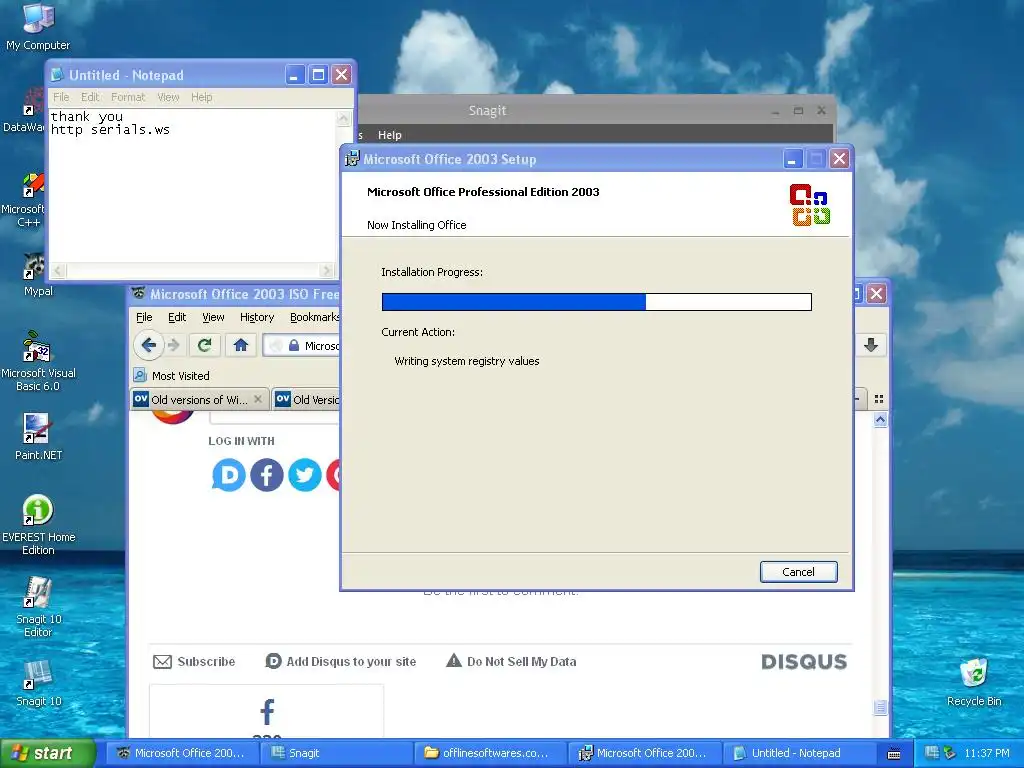Open Microsoft Visual Basic 6.0 shortcut
This screenshot has height=768, width=1024.
pos(38,361)
